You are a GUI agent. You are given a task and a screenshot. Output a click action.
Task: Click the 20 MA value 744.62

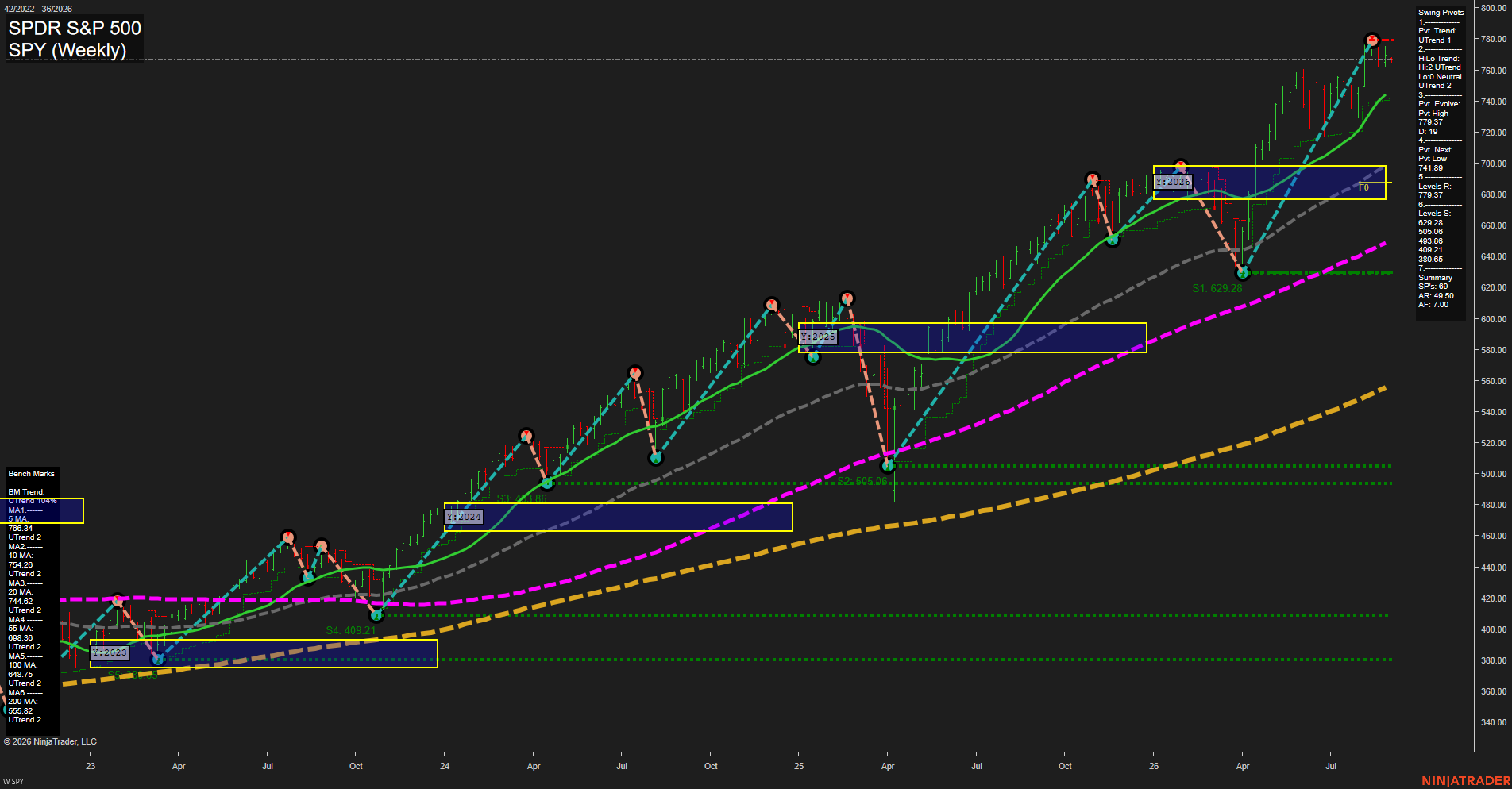click(21, 602)
